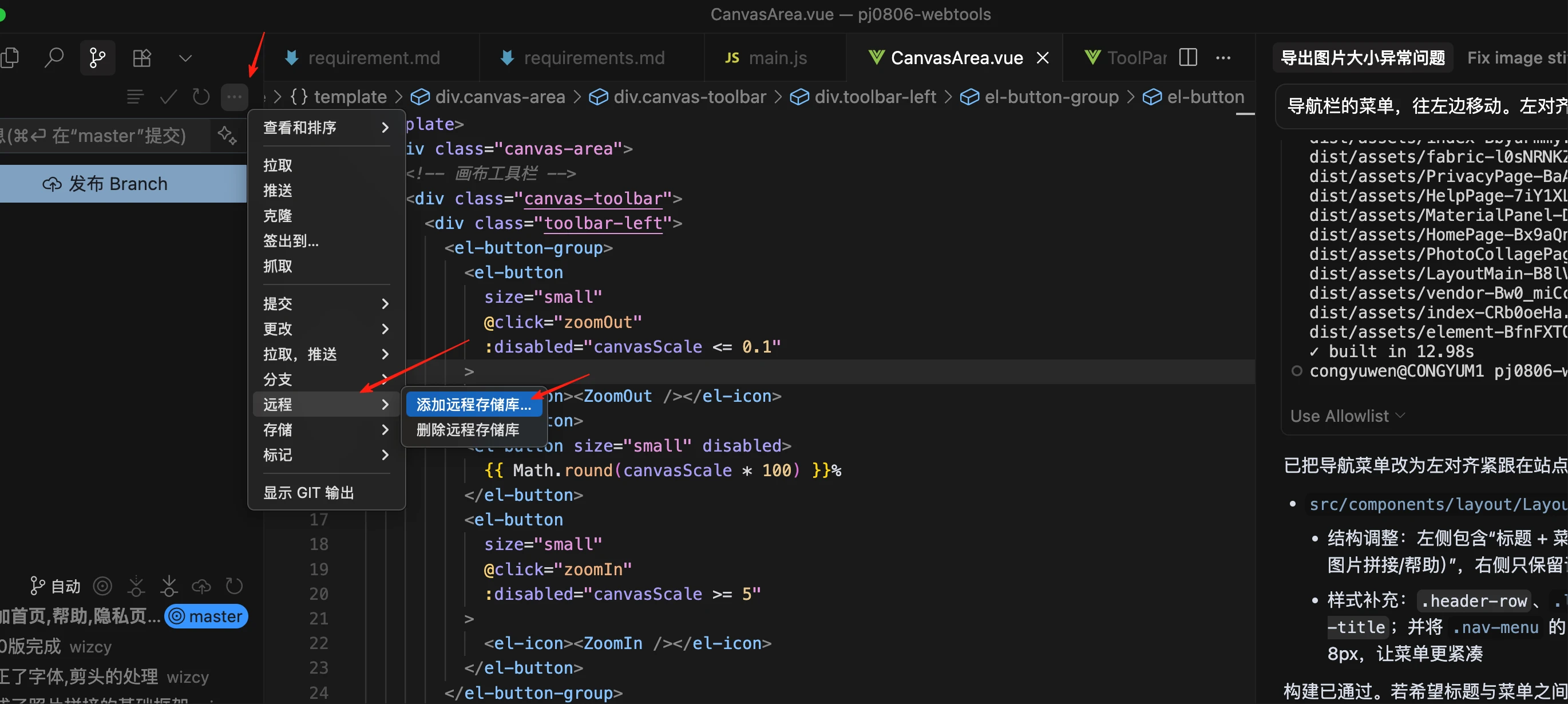This screenshot has width=1568, height=704.
Task: Open the Explorer files icon in activity bar
Action: tap(10, 58)
